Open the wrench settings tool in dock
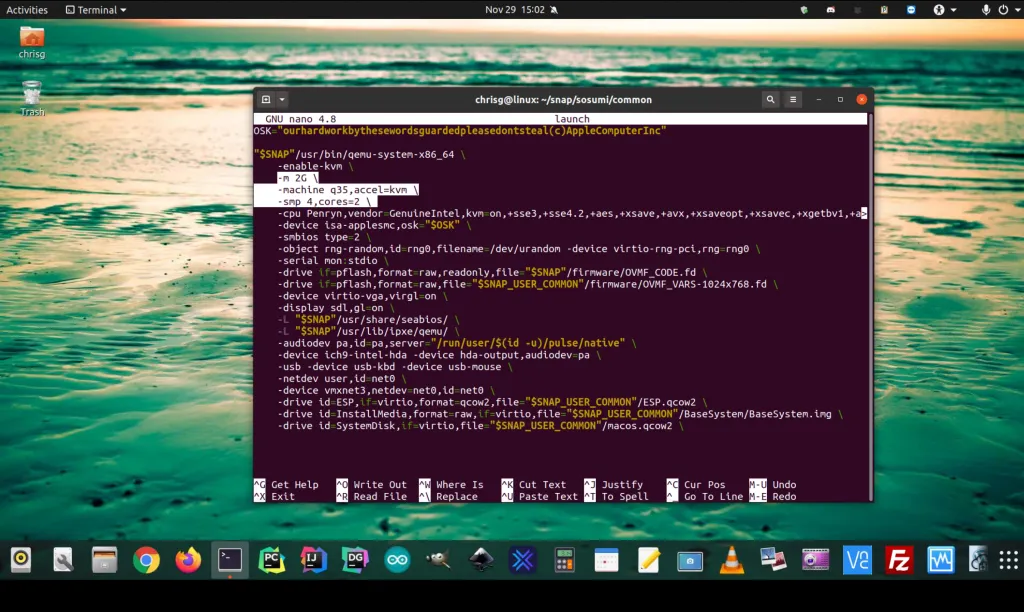 click(63, 559)
